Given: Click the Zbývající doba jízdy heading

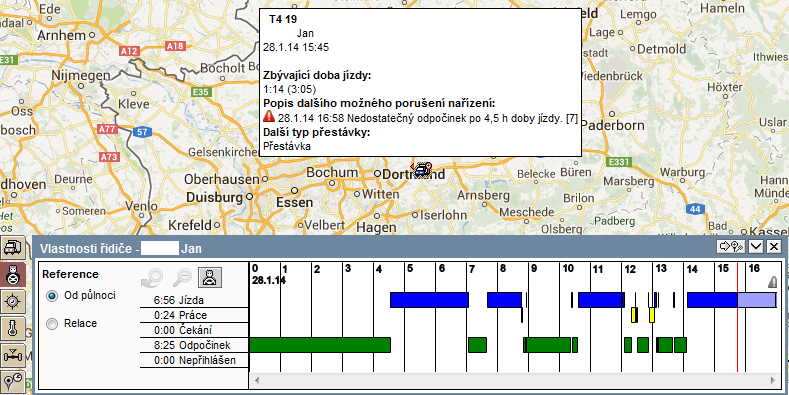Looking at the screenshot, I should tap(317, 75).
